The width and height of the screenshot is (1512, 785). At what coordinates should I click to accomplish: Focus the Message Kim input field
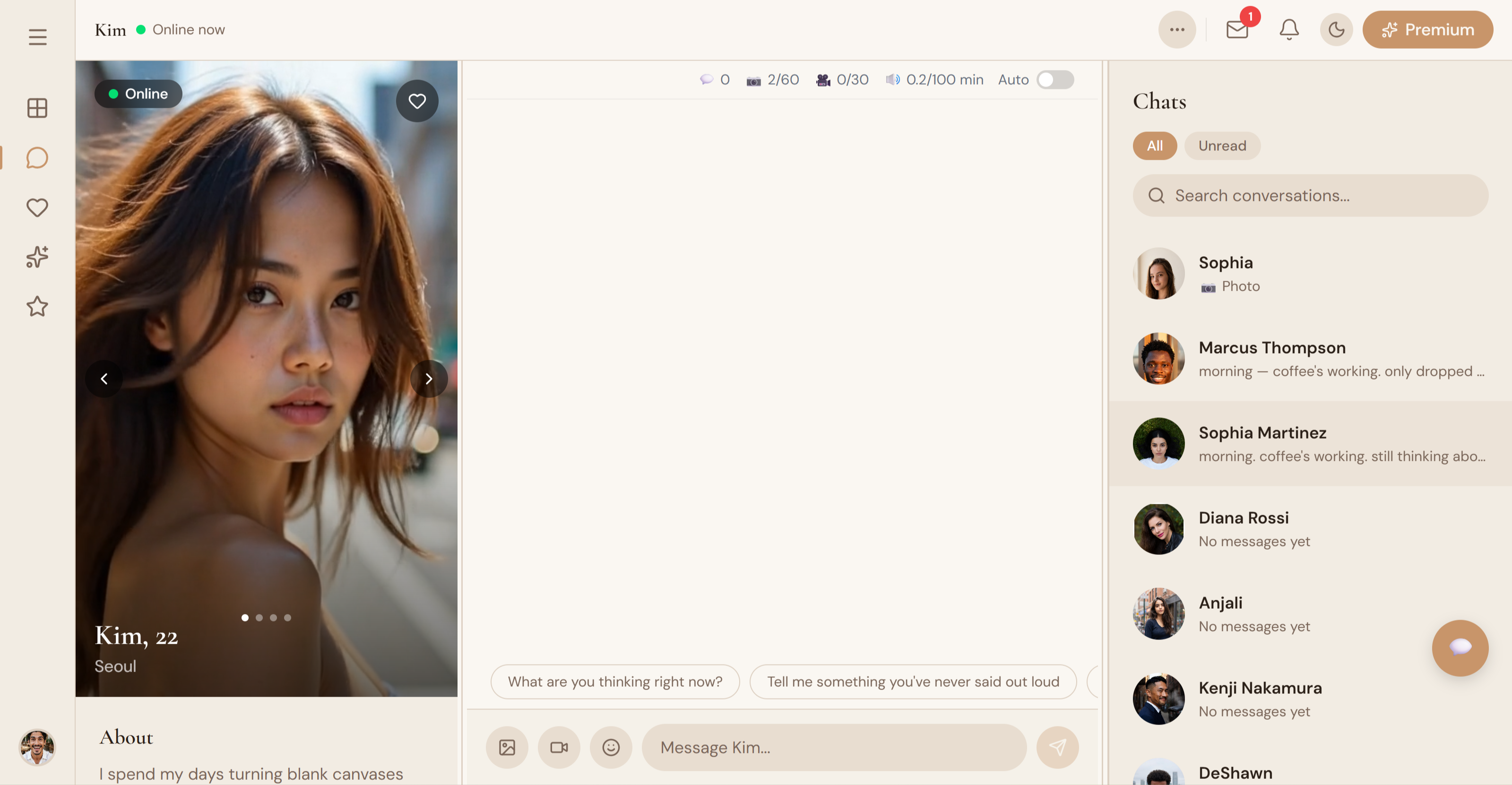pyautogui.click(x=834, y=747)
